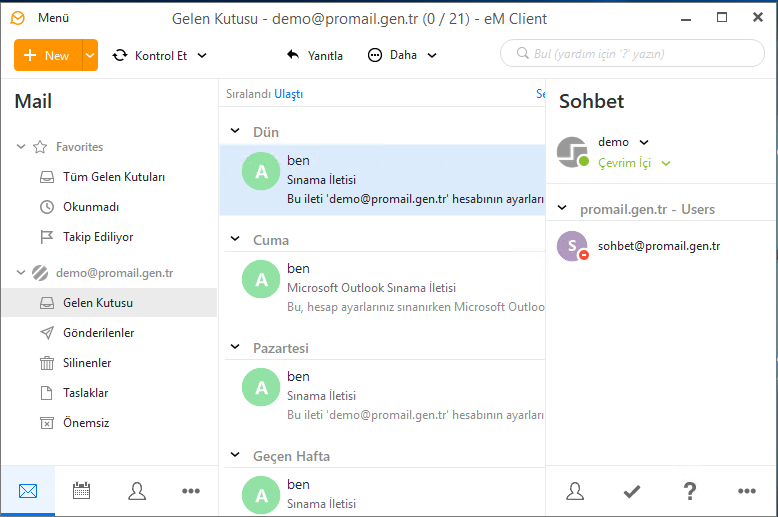Change sort order via Ulaştı link
This screenshot has width=778, height=517.
coord(288,94)
